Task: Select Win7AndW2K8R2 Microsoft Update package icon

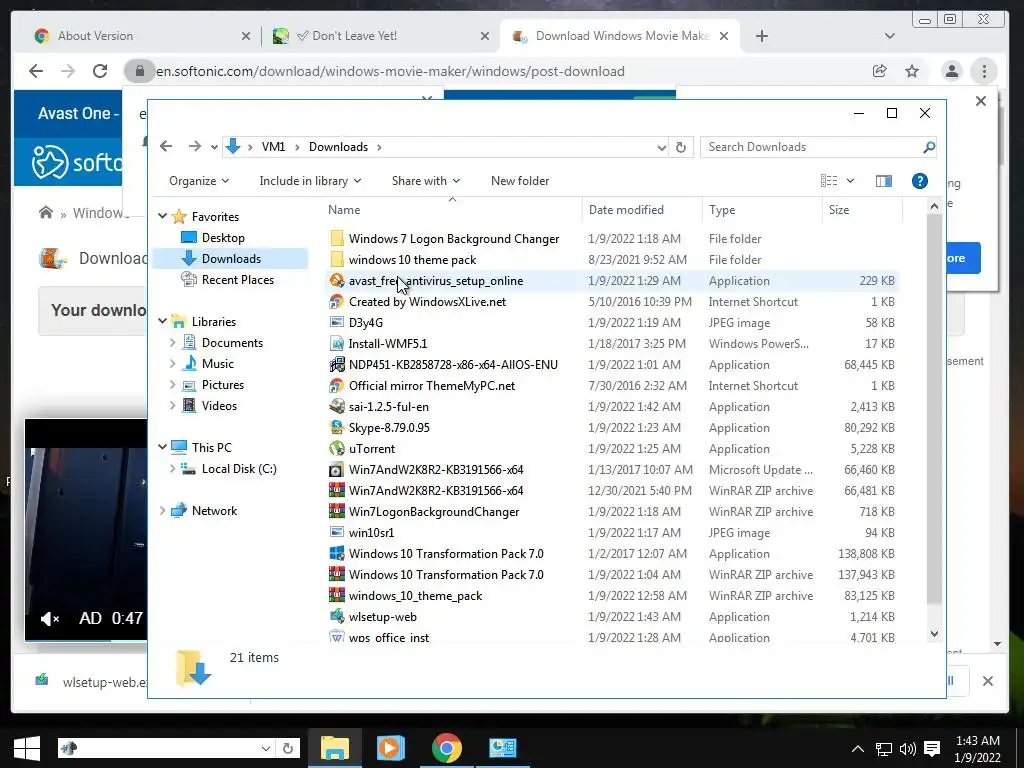Action: pos(337,470)
